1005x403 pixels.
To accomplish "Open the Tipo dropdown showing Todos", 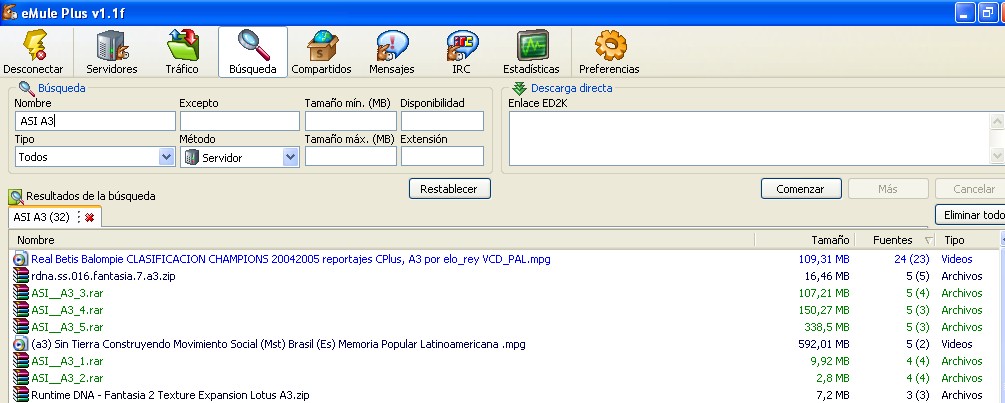I will click(x=95, y=157).
